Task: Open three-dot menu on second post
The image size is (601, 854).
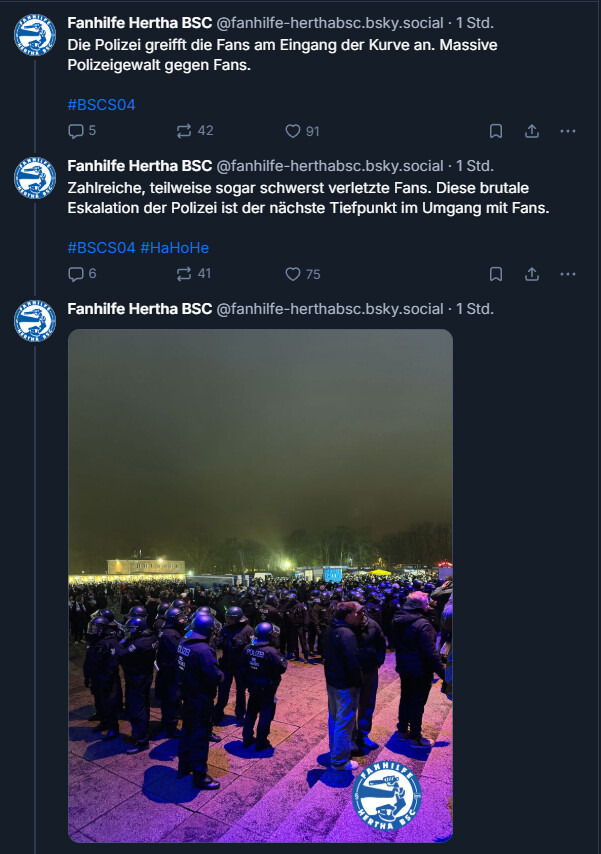Action: pos(568,274)
